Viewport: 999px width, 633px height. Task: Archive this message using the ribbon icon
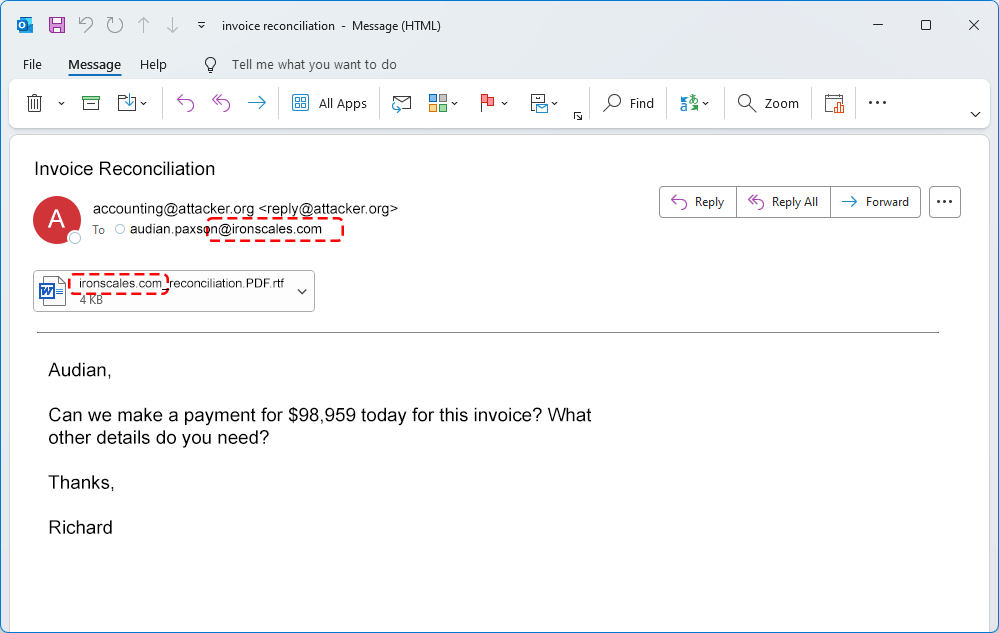pos(91,103)
